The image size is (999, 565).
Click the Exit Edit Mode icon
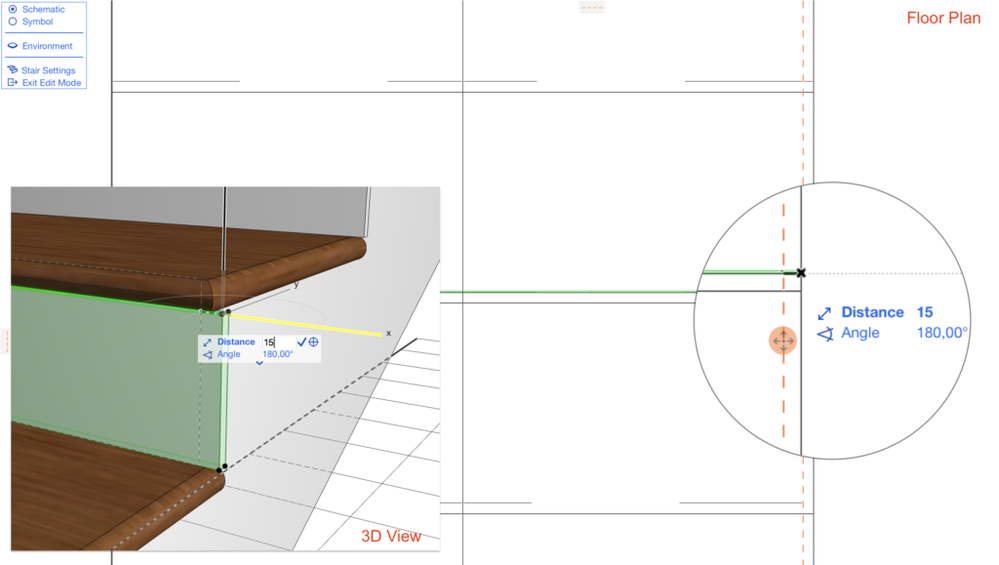[x=12, y=82]
